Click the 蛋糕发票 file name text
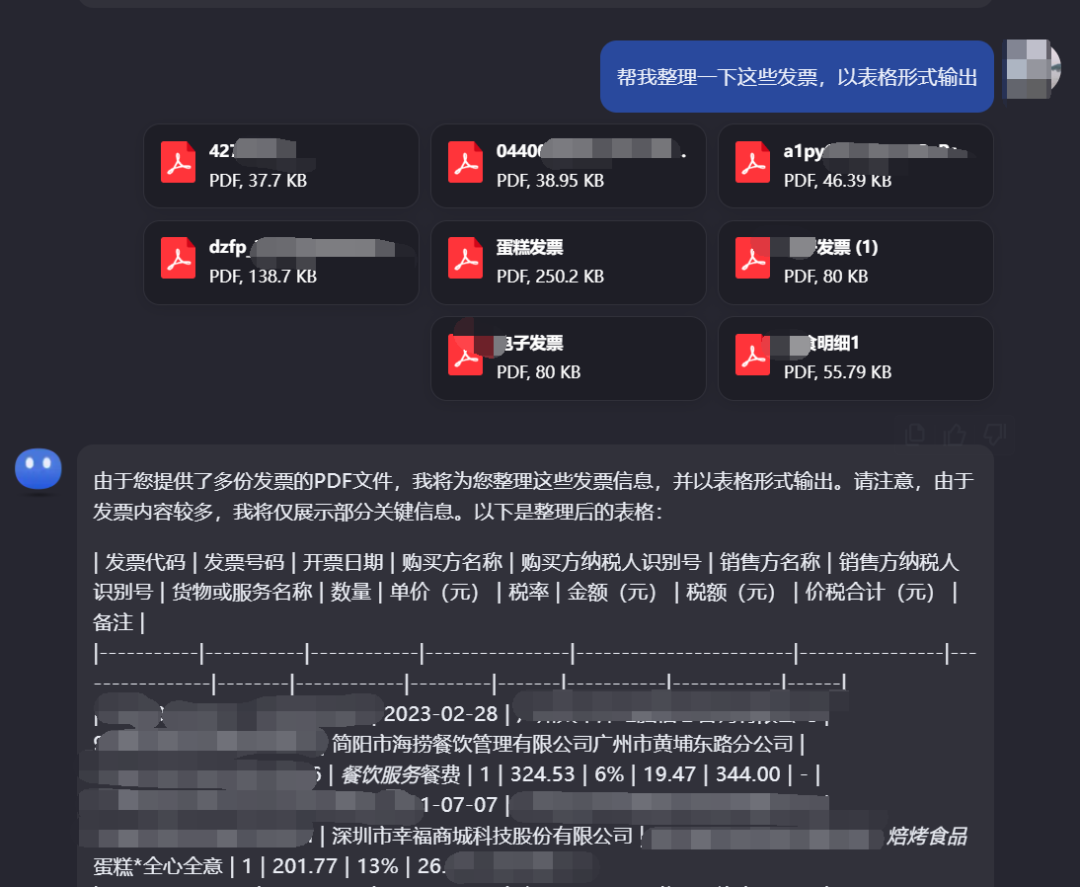 click(x=530, y=247)
